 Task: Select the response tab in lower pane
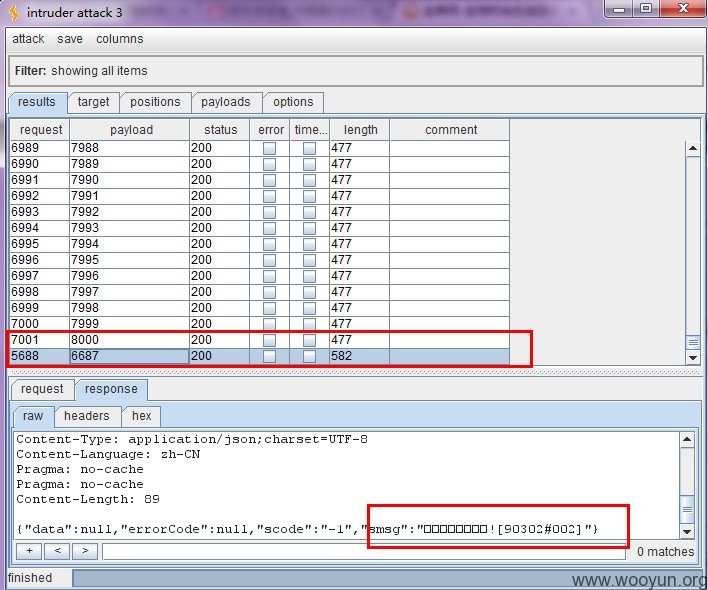click(111, 389)
